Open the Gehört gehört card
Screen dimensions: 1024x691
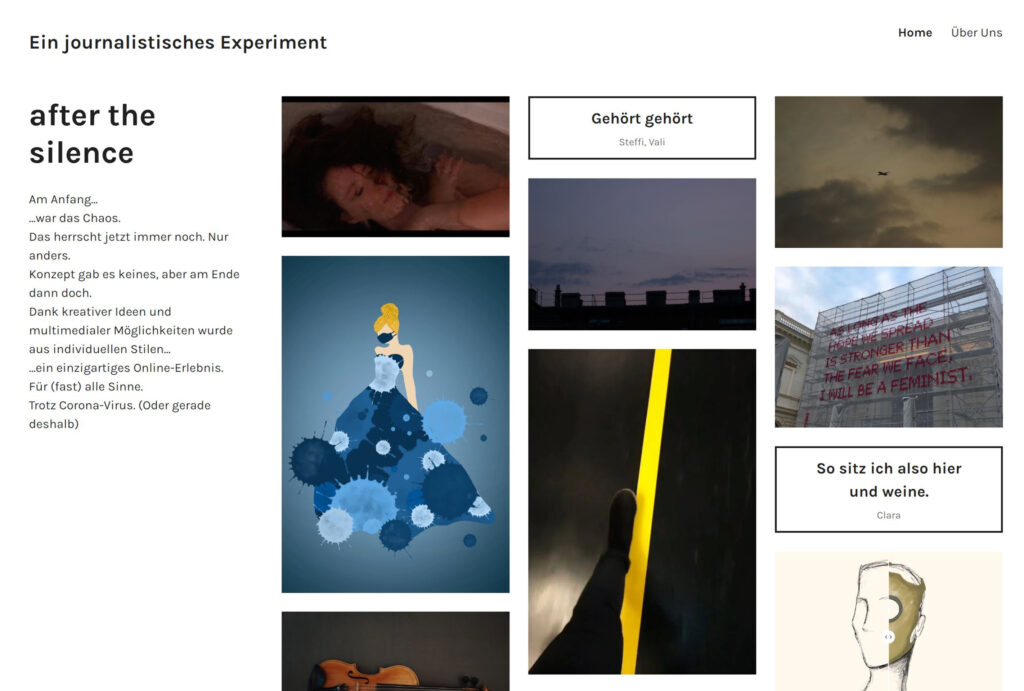click(642, 128)
